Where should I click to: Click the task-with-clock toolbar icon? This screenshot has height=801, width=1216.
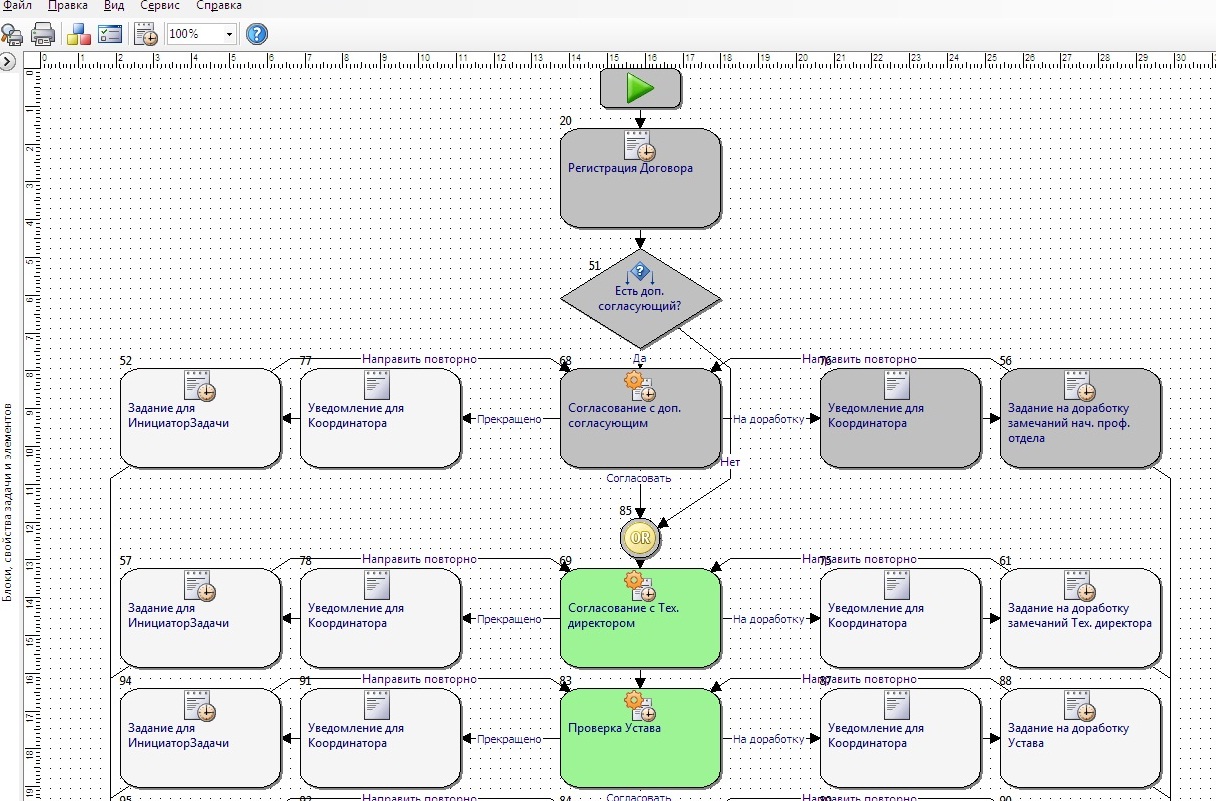(146, 34)
